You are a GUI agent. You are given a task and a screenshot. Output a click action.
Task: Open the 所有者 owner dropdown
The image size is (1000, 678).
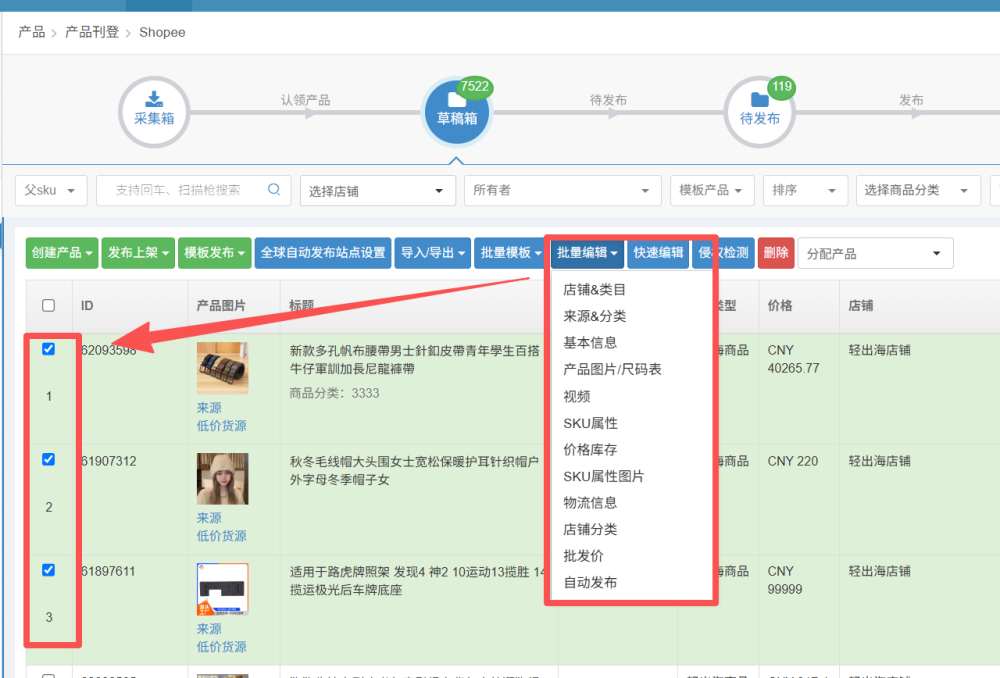[x=562, y=190]
